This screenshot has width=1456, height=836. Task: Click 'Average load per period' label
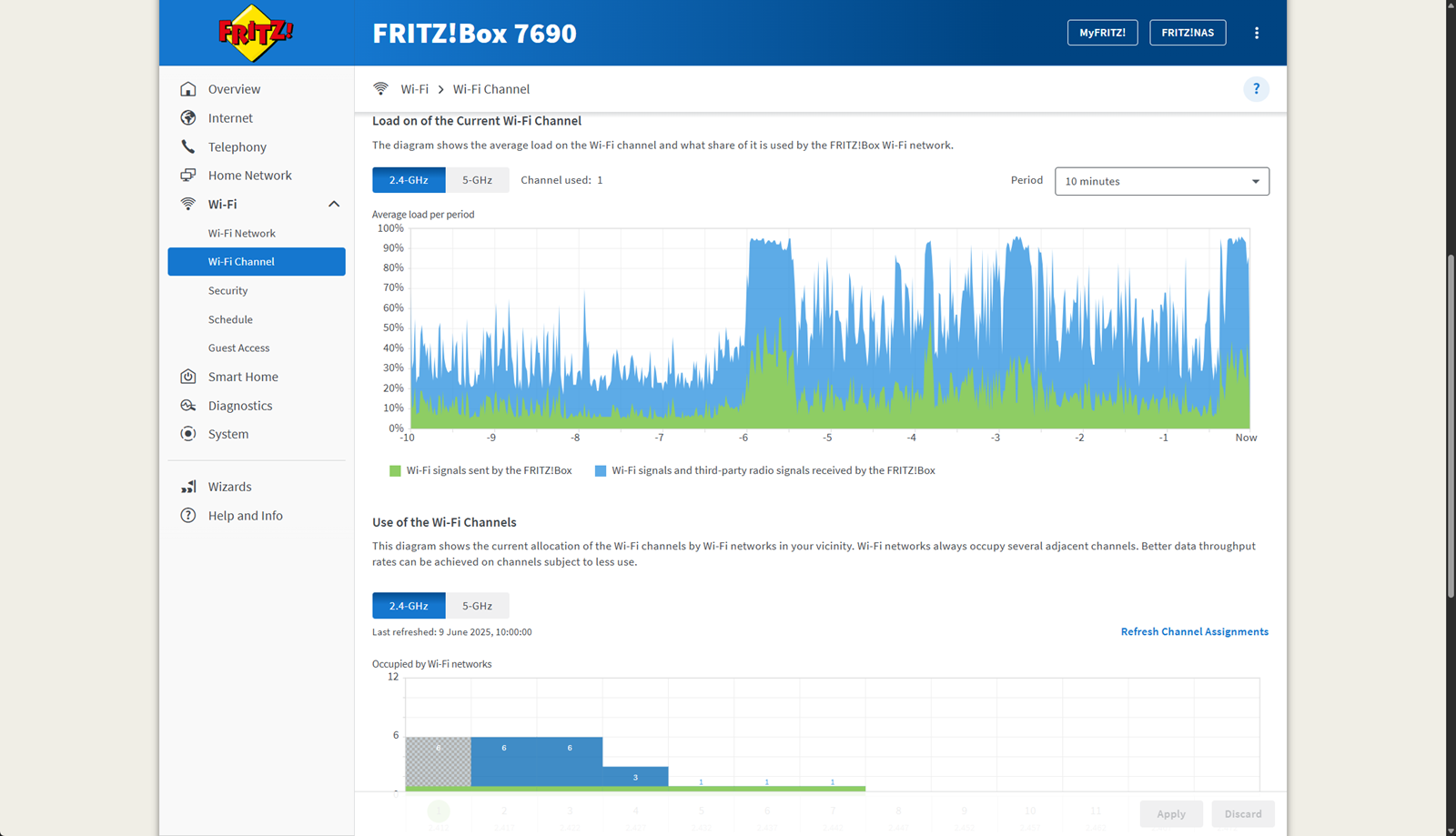click(x=423, y=215)
